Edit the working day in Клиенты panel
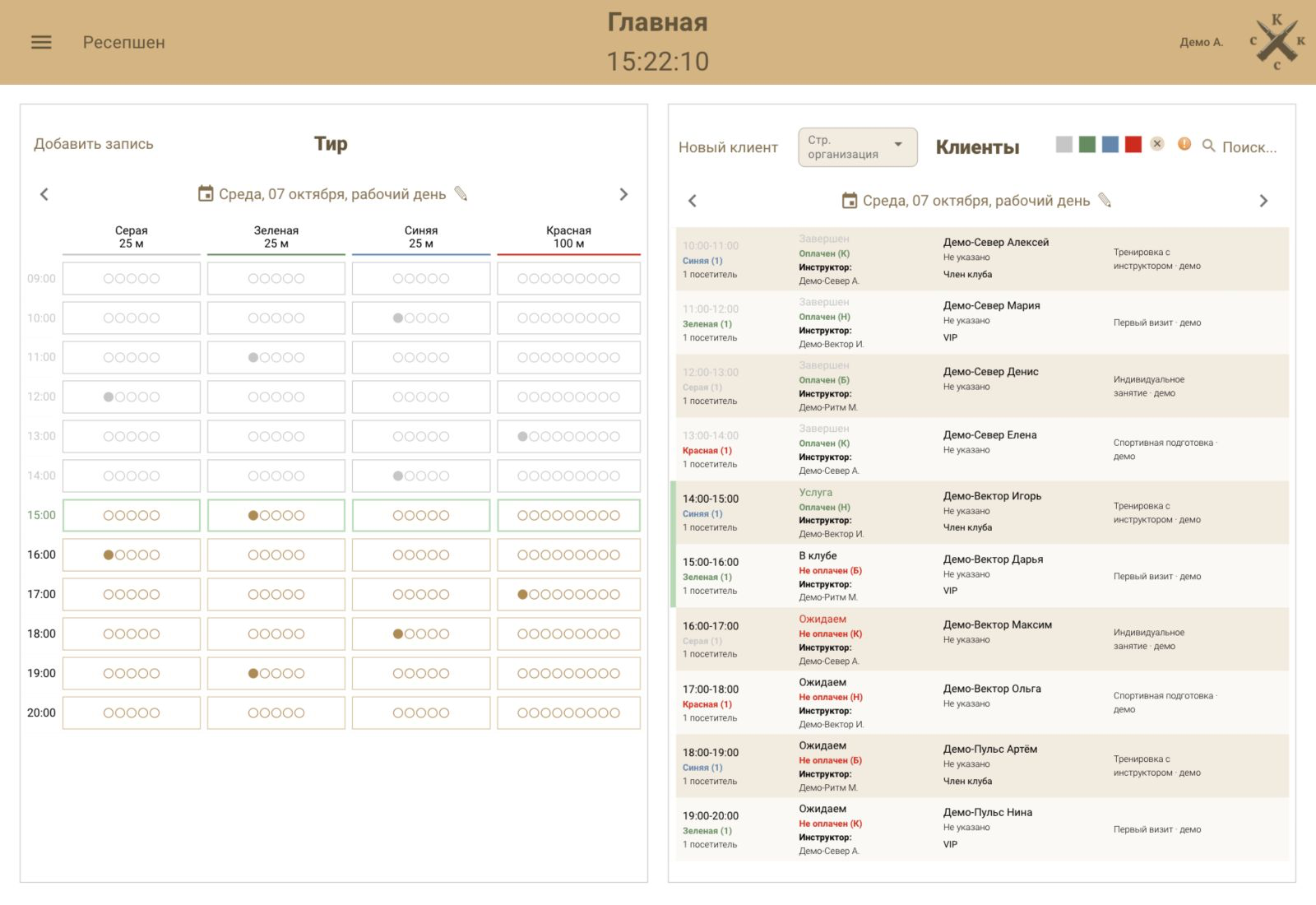1316x905 pixels. pyautogui.click(x=1105, y=200)
